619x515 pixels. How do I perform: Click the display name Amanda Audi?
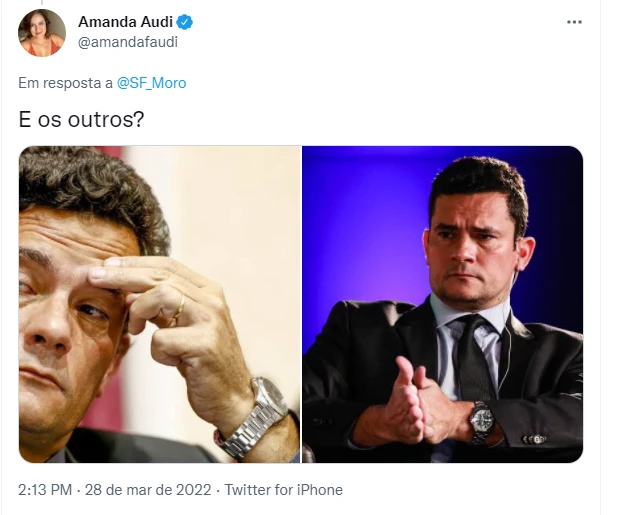tap(126, 22)
